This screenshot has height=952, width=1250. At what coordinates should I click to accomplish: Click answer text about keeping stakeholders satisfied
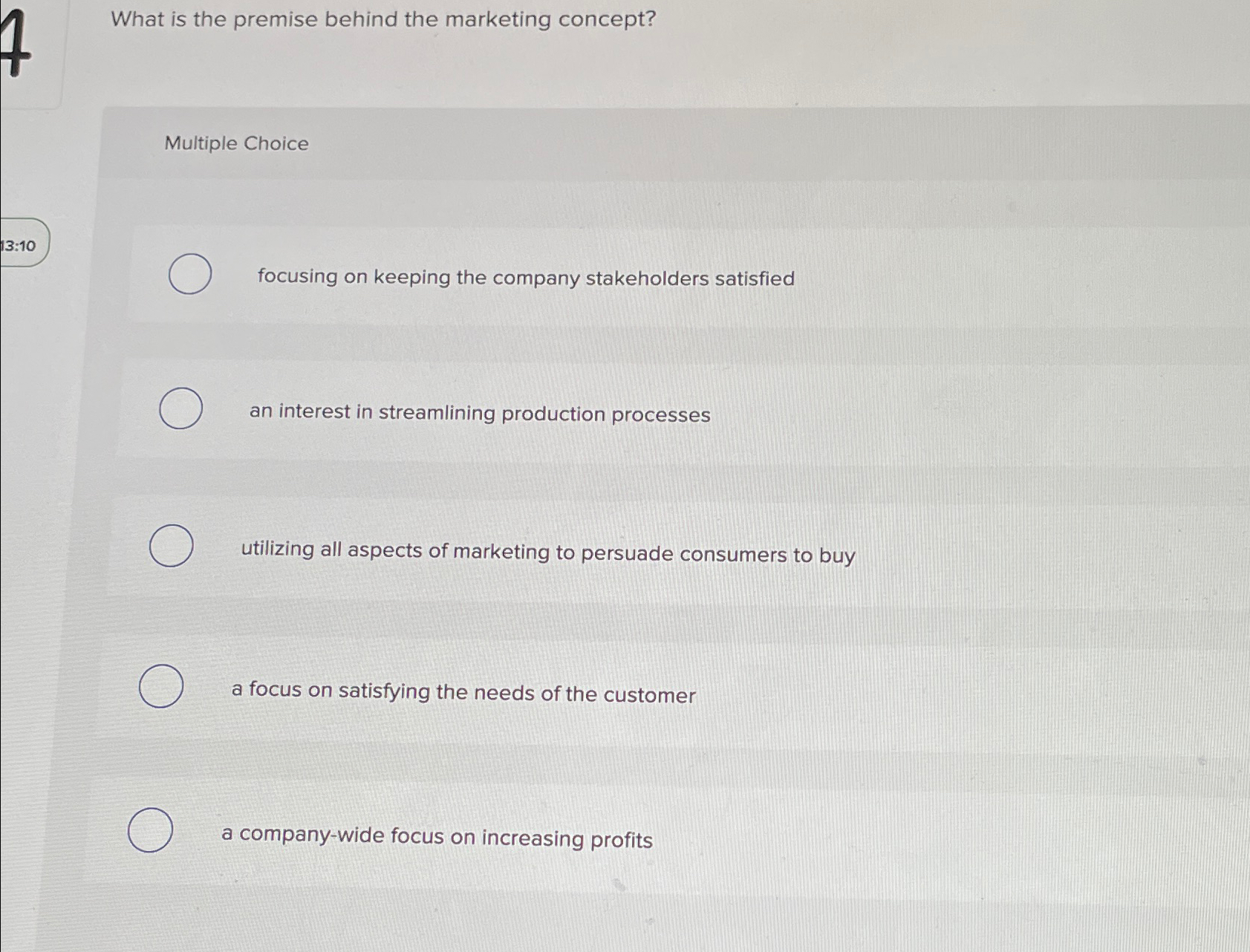(525, 278)
